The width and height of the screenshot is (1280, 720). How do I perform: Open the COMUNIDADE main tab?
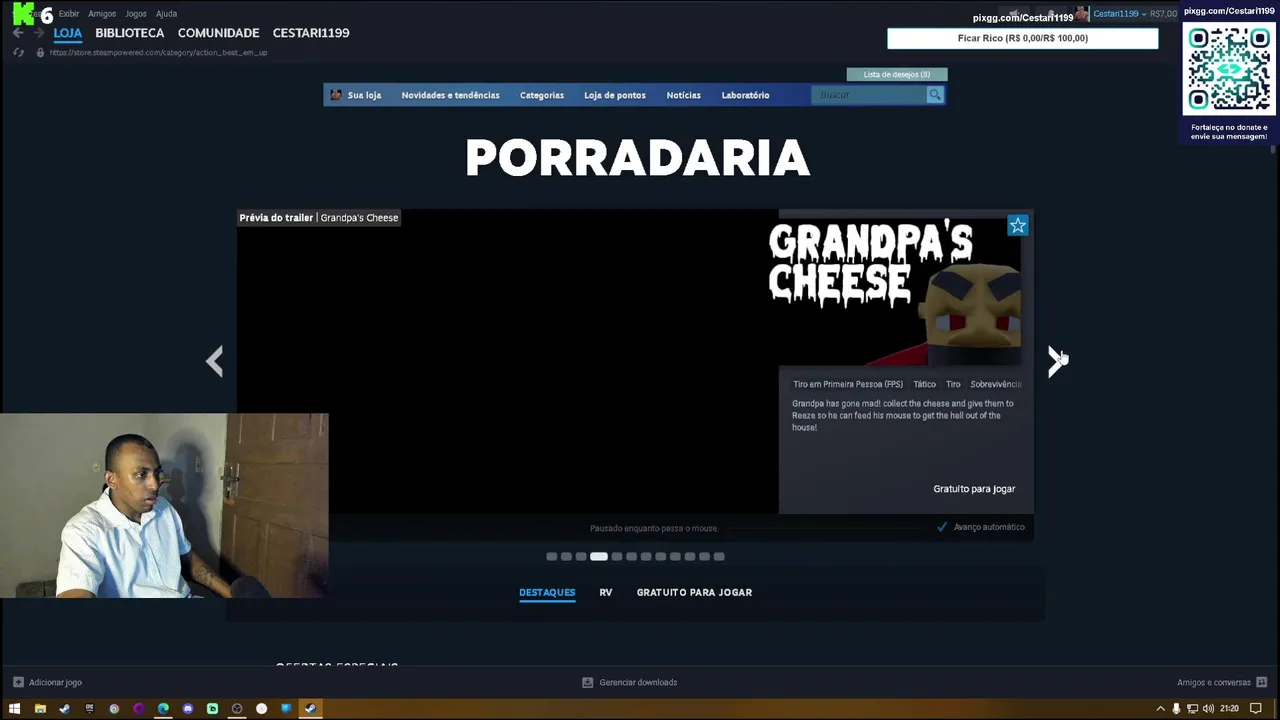tap(218, 33)
